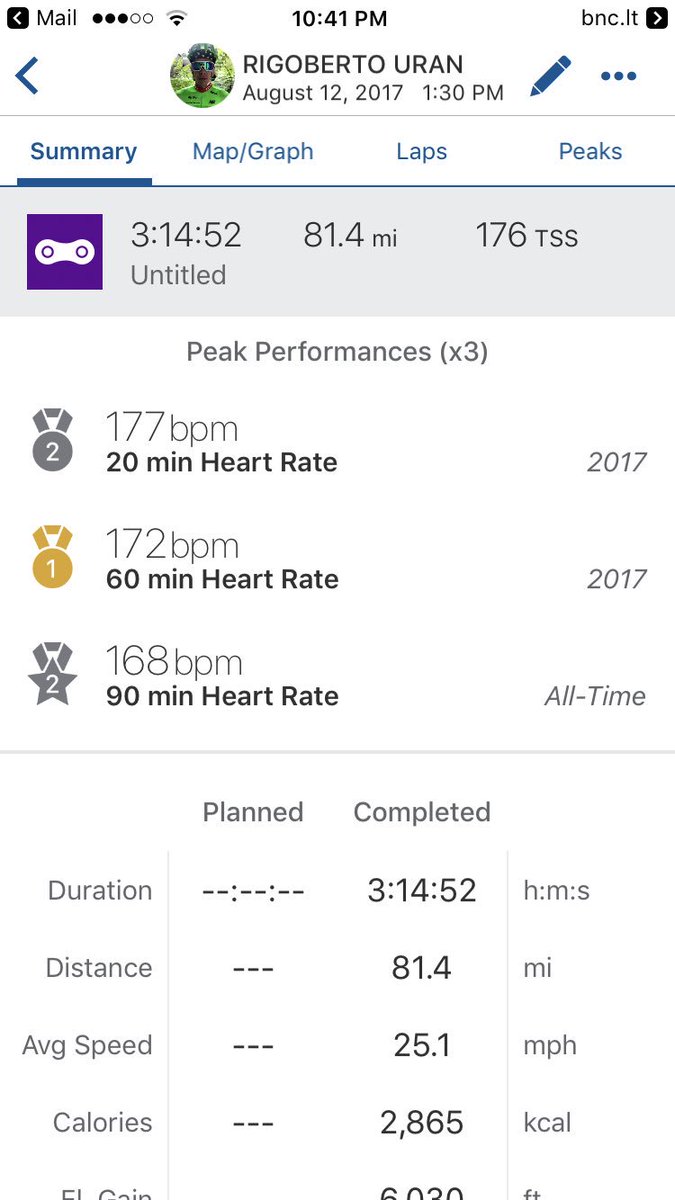Viewport: 675px width, 1200px height.
Task: Select the star medal 90 min icon
Action: [x=52, y=674]
